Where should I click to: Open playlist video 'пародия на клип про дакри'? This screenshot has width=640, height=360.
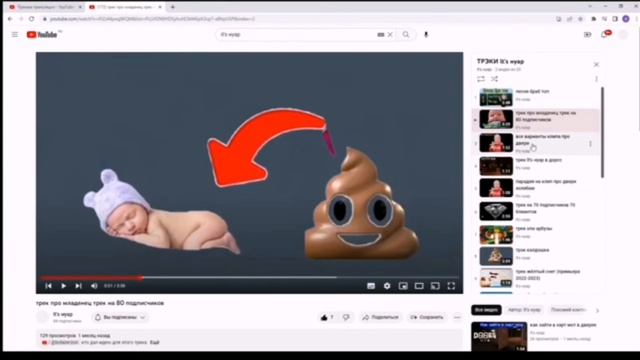tap(546, 185)
